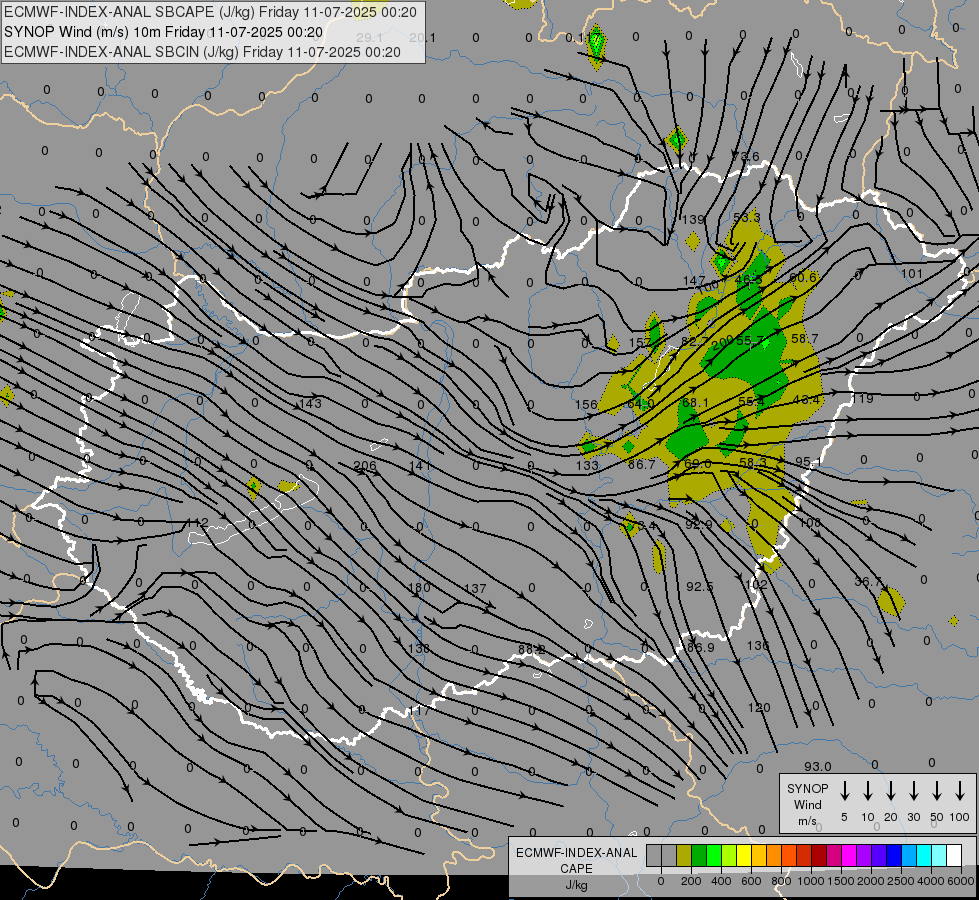
Task: Click the map value 156
Action: pos(586,404)
